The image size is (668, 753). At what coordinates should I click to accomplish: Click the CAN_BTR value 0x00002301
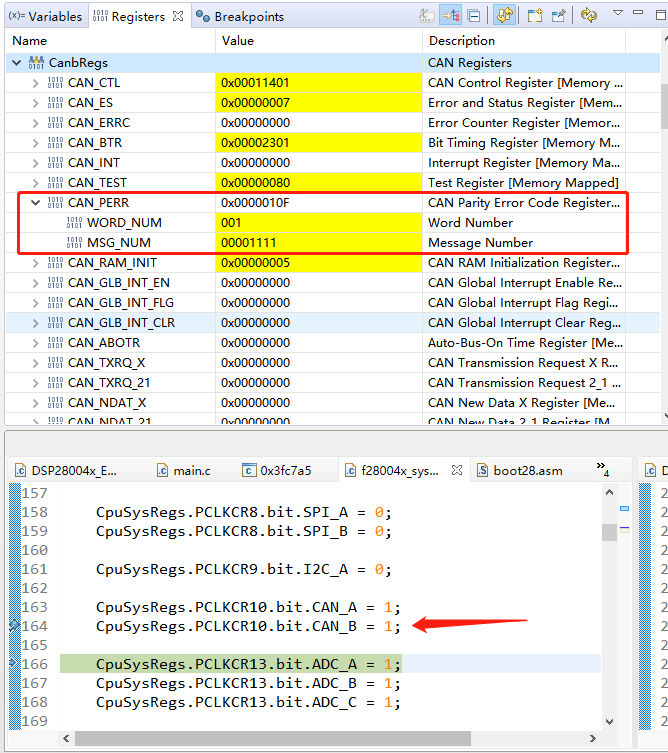[255, 143]
